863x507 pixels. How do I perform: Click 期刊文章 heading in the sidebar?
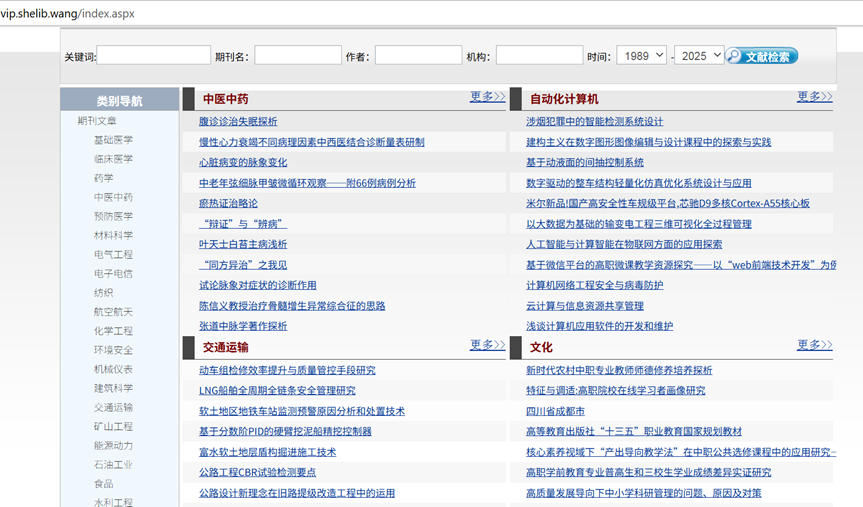pos(97,121)
